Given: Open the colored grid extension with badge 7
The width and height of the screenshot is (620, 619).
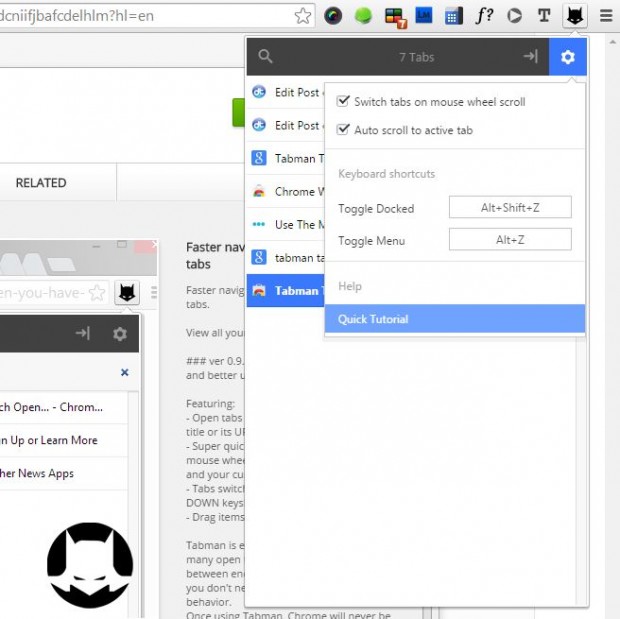Looking at the screenshot, I should (395, 17).
